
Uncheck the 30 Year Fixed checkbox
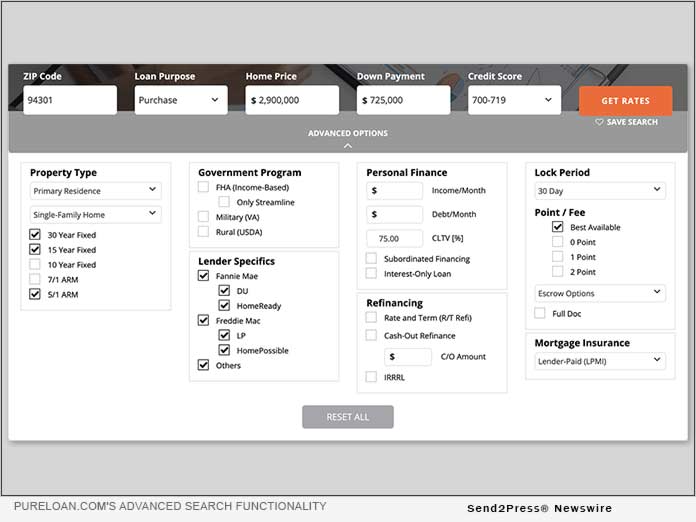pos(36,235)
